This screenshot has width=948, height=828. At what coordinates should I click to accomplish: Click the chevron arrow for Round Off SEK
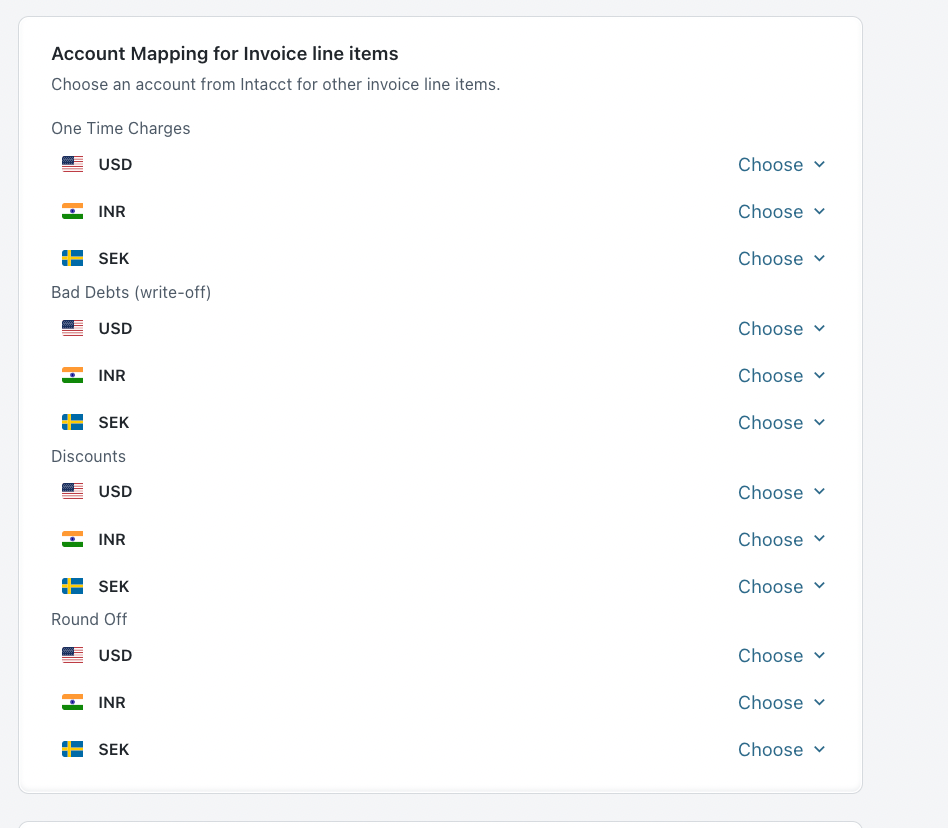pos(820,750)
